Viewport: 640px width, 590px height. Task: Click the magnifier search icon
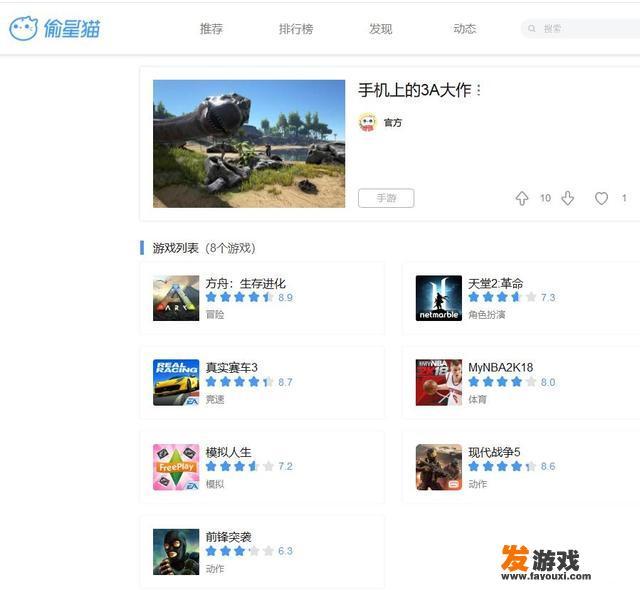(x=531, y=29)
